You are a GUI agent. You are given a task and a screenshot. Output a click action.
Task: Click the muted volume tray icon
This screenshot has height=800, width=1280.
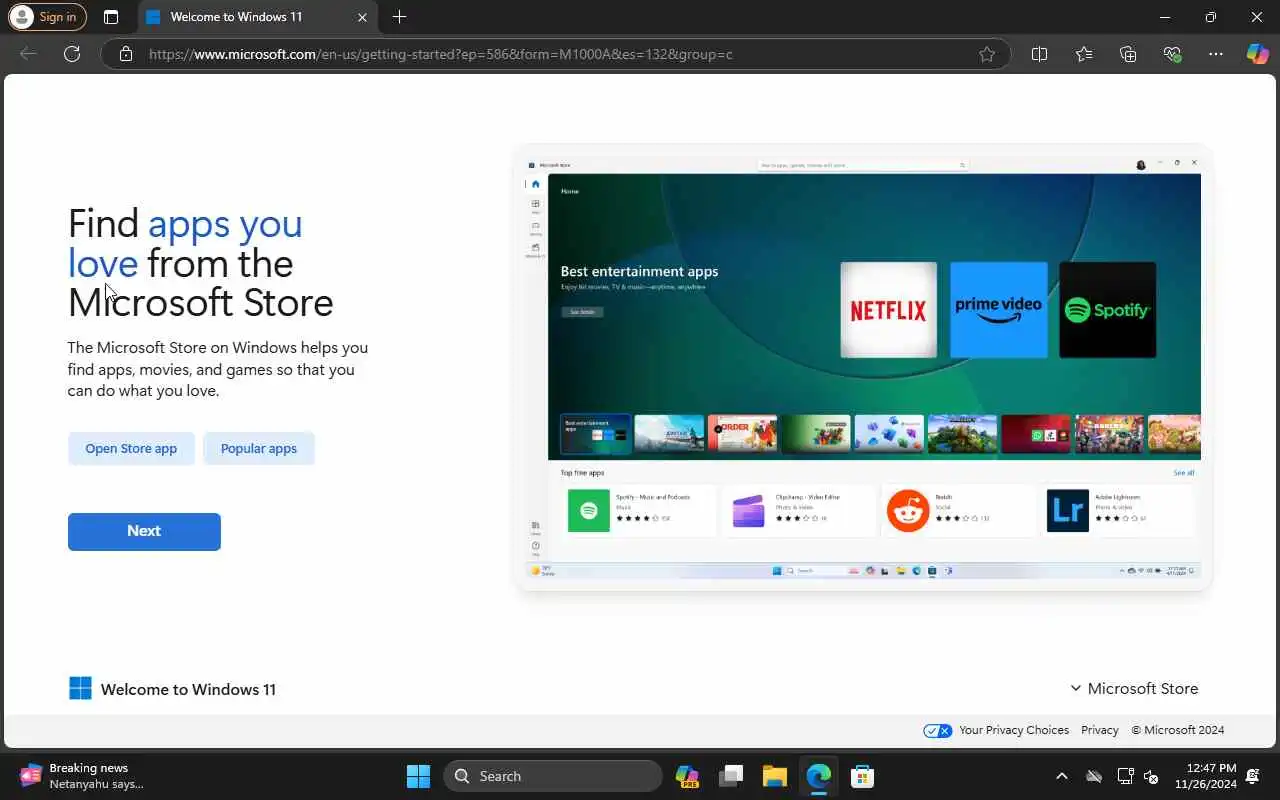(x=1151, y=776)
